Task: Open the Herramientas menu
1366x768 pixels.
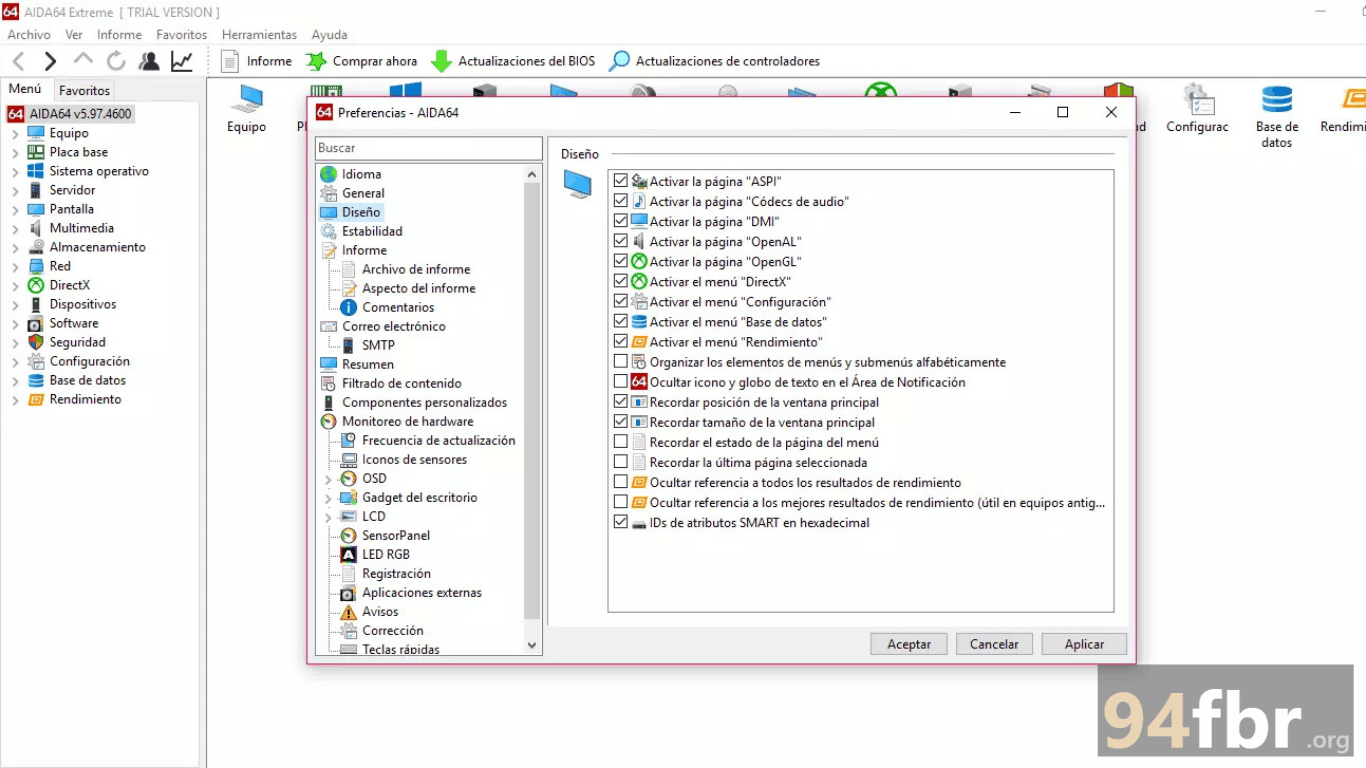Action: tap(259, 35)
